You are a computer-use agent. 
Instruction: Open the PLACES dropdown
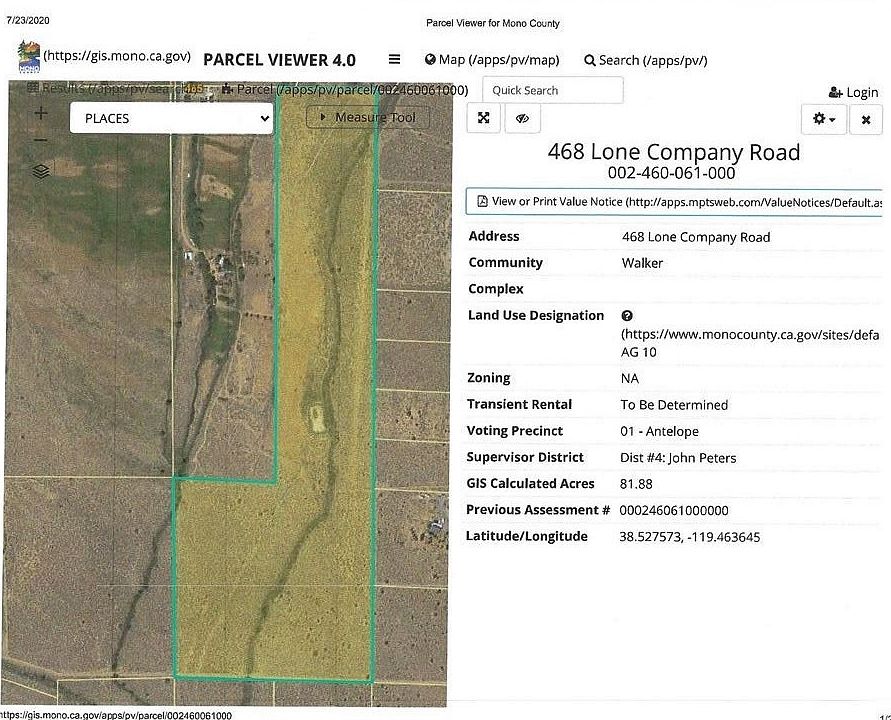172,118
